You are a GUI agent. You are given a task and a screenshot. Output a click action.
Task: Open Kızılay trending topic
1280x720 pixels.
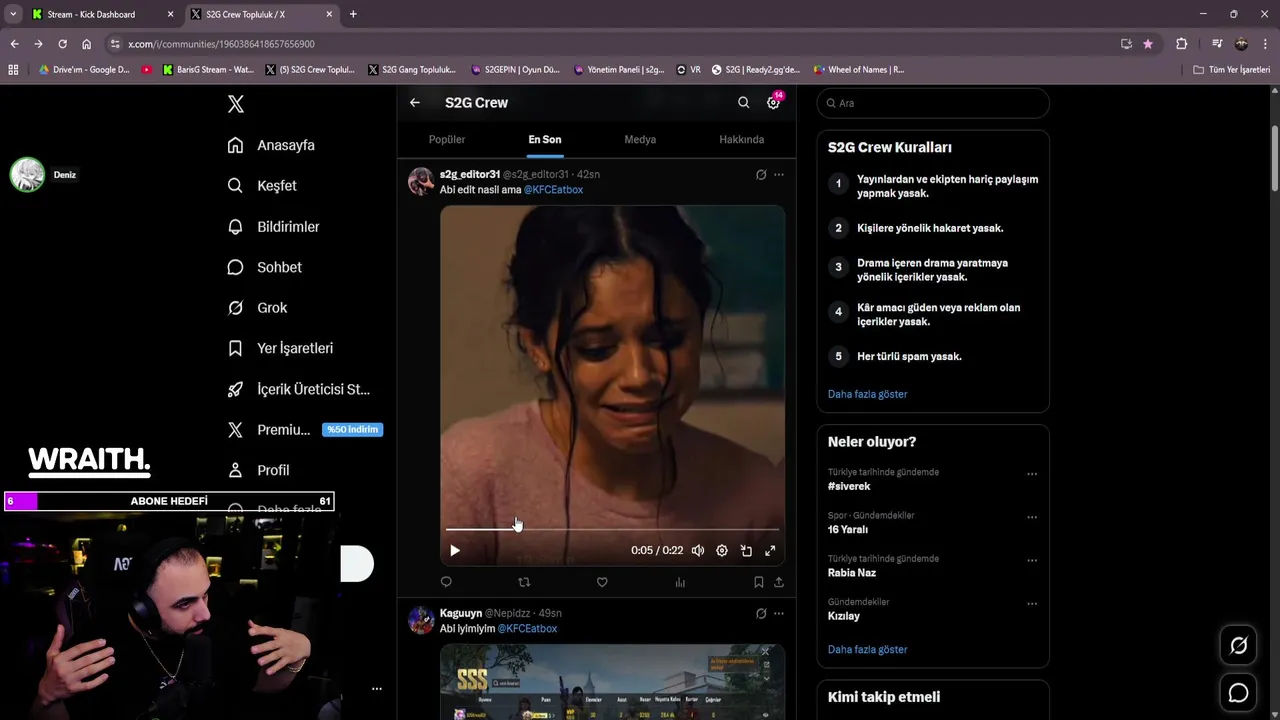click(844, 616)
